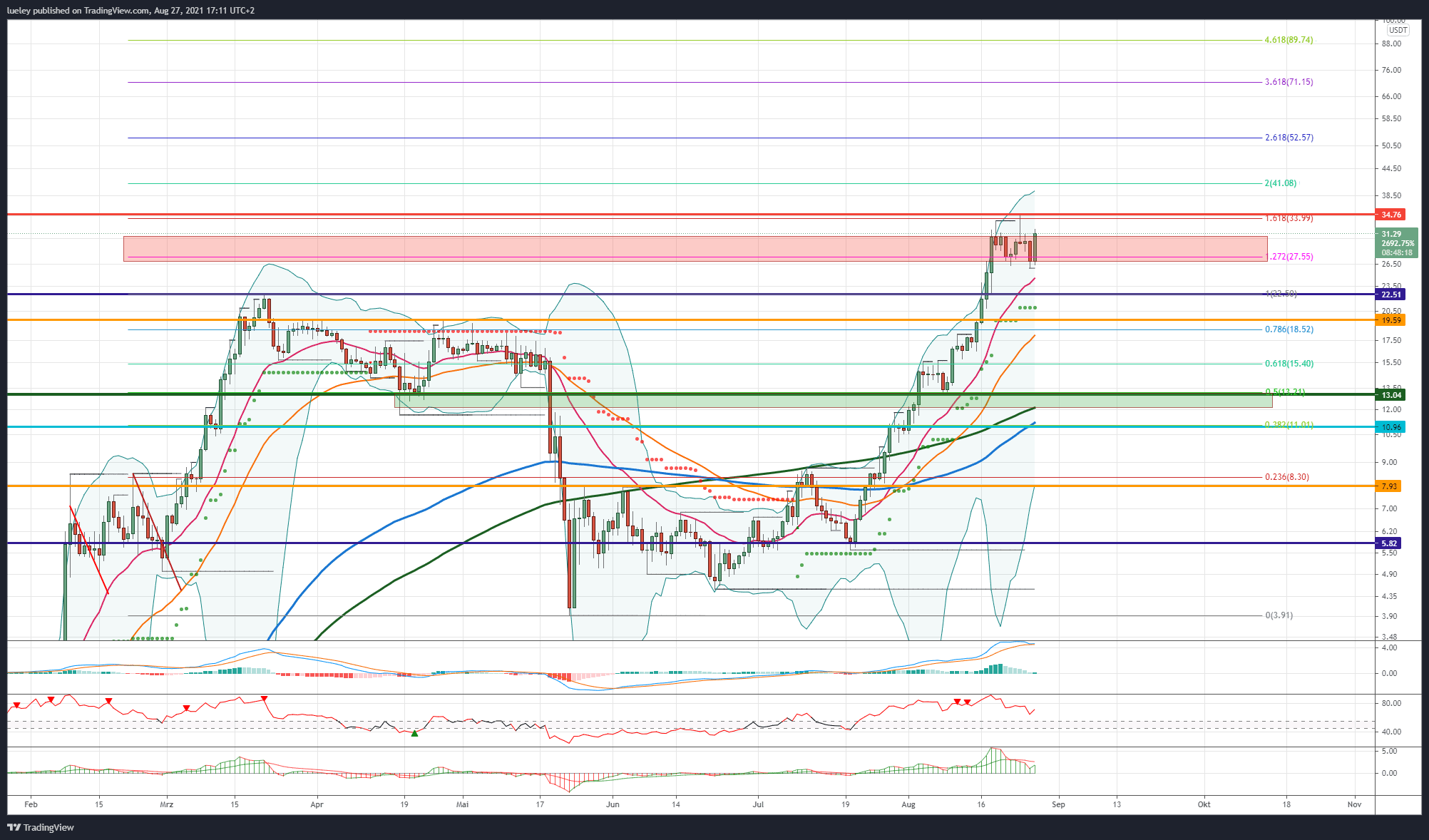1429x840 pixels.
Task: Click the 17.50 price axis value
Action: 1391,340
